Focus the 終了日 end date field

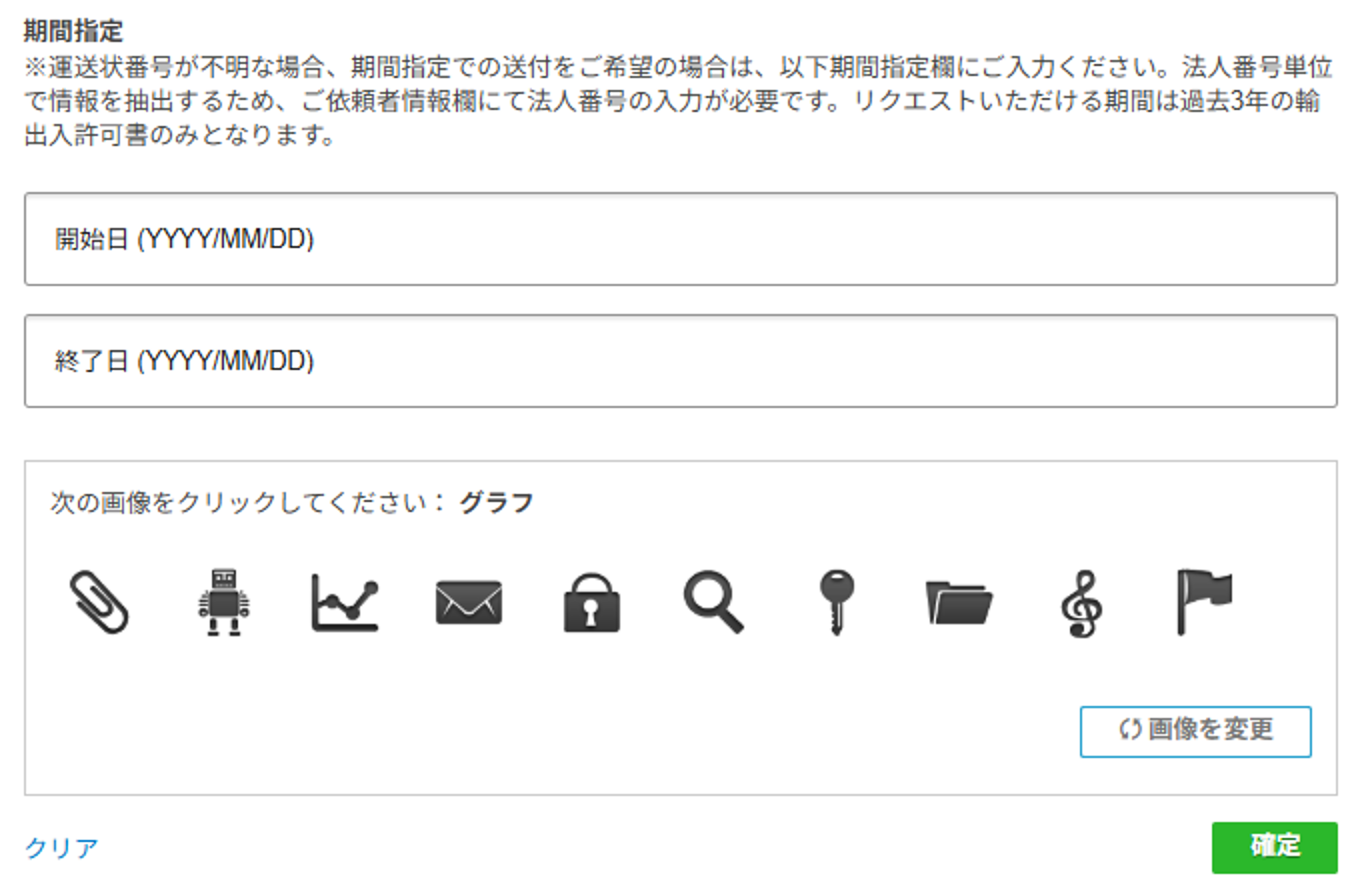[x=680, y=361]
